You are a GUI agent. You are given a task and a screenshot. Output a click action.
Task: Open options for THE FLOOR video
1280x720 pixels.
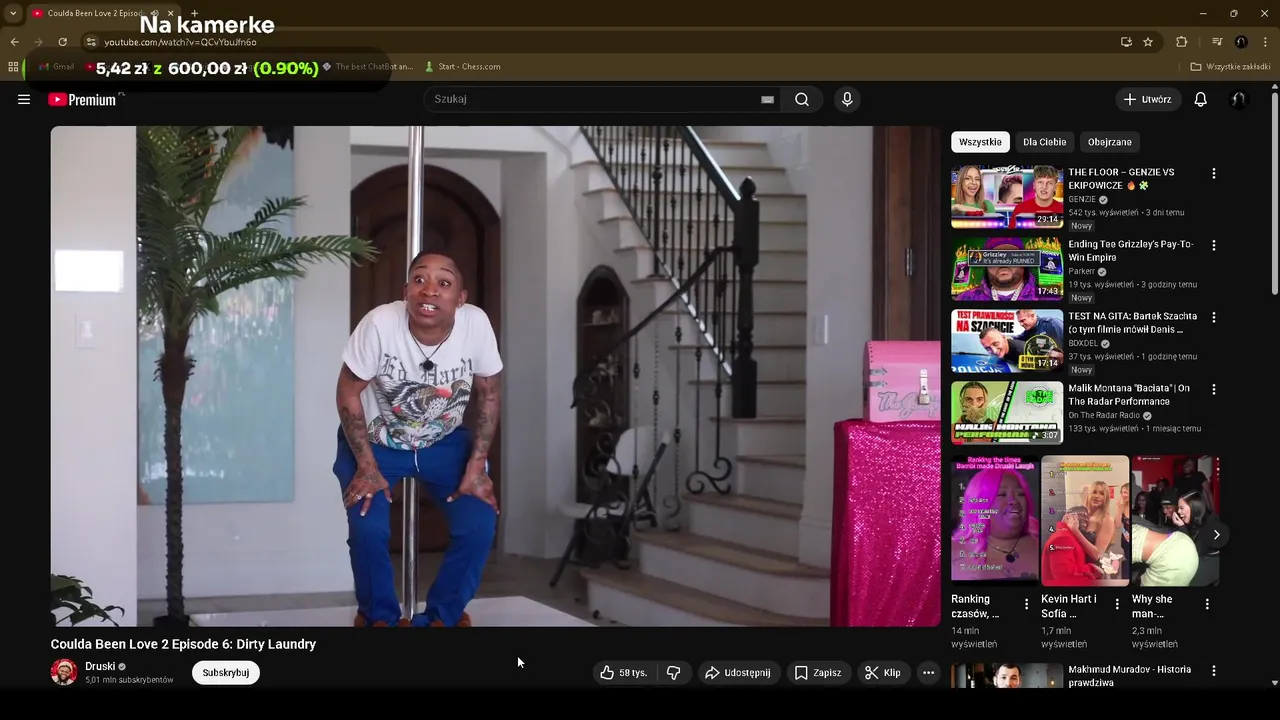pyautogui.click(x=1214, y=173)
